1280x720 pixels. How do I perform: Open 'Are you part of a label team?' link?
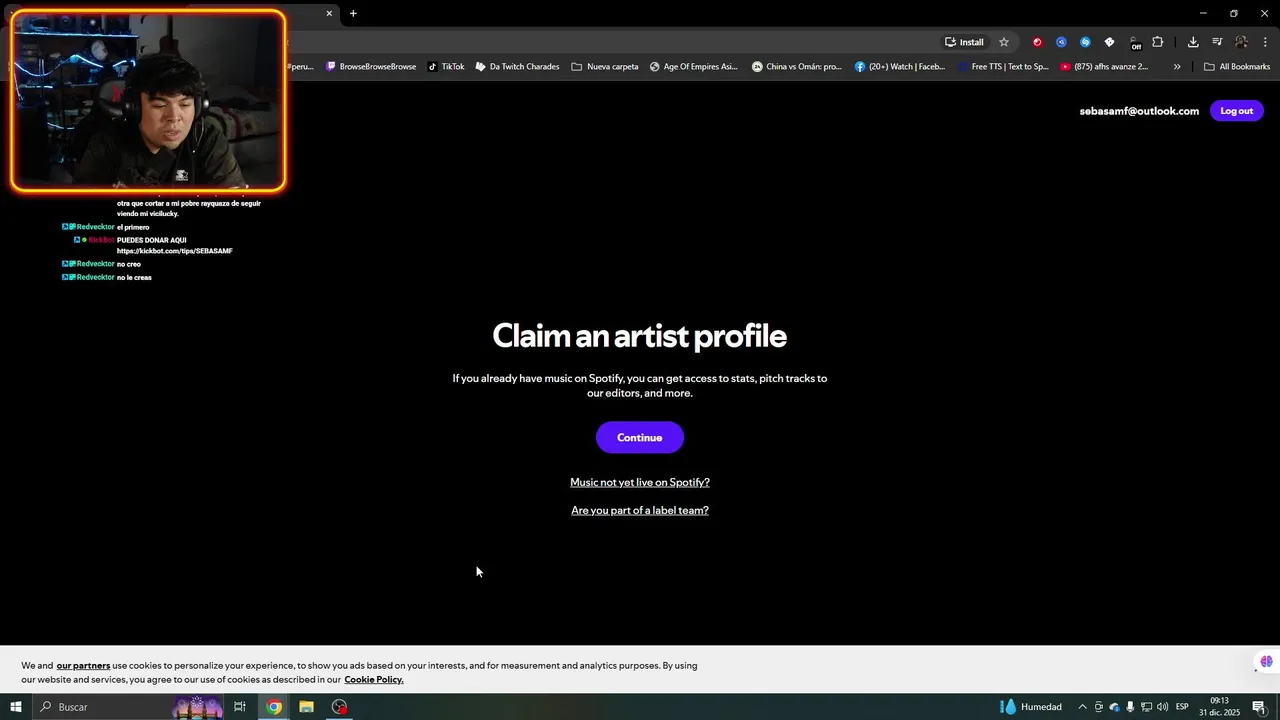tap(640, 510)
